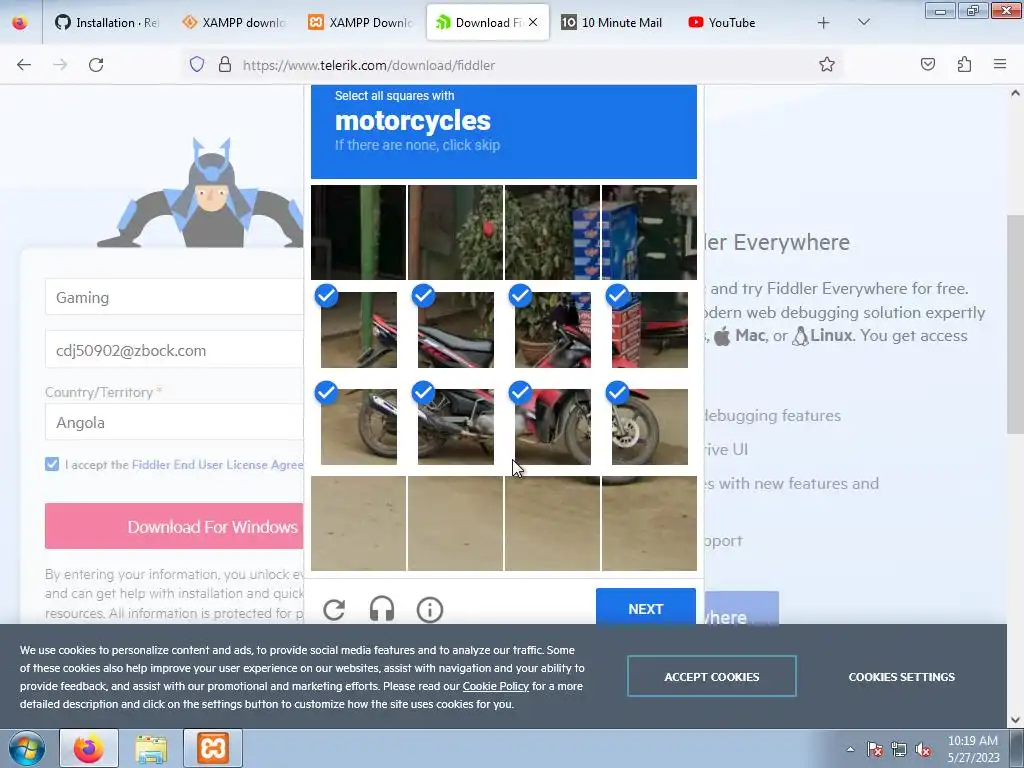Open the Country/Territory Angola dropdown

click(x=174, y=423)
